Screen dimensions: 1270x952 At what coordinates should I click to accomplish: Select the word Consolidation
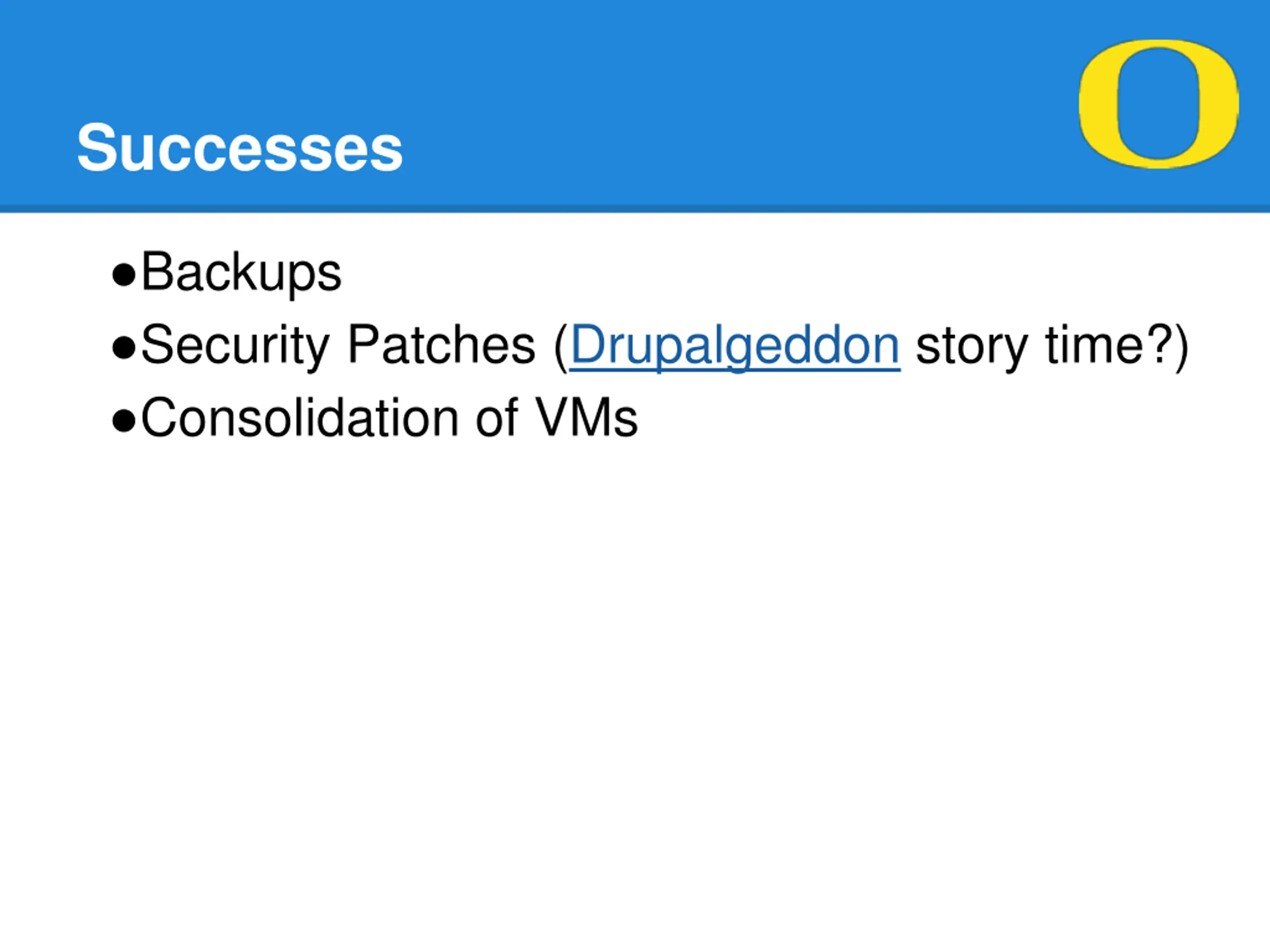(299, 418)
